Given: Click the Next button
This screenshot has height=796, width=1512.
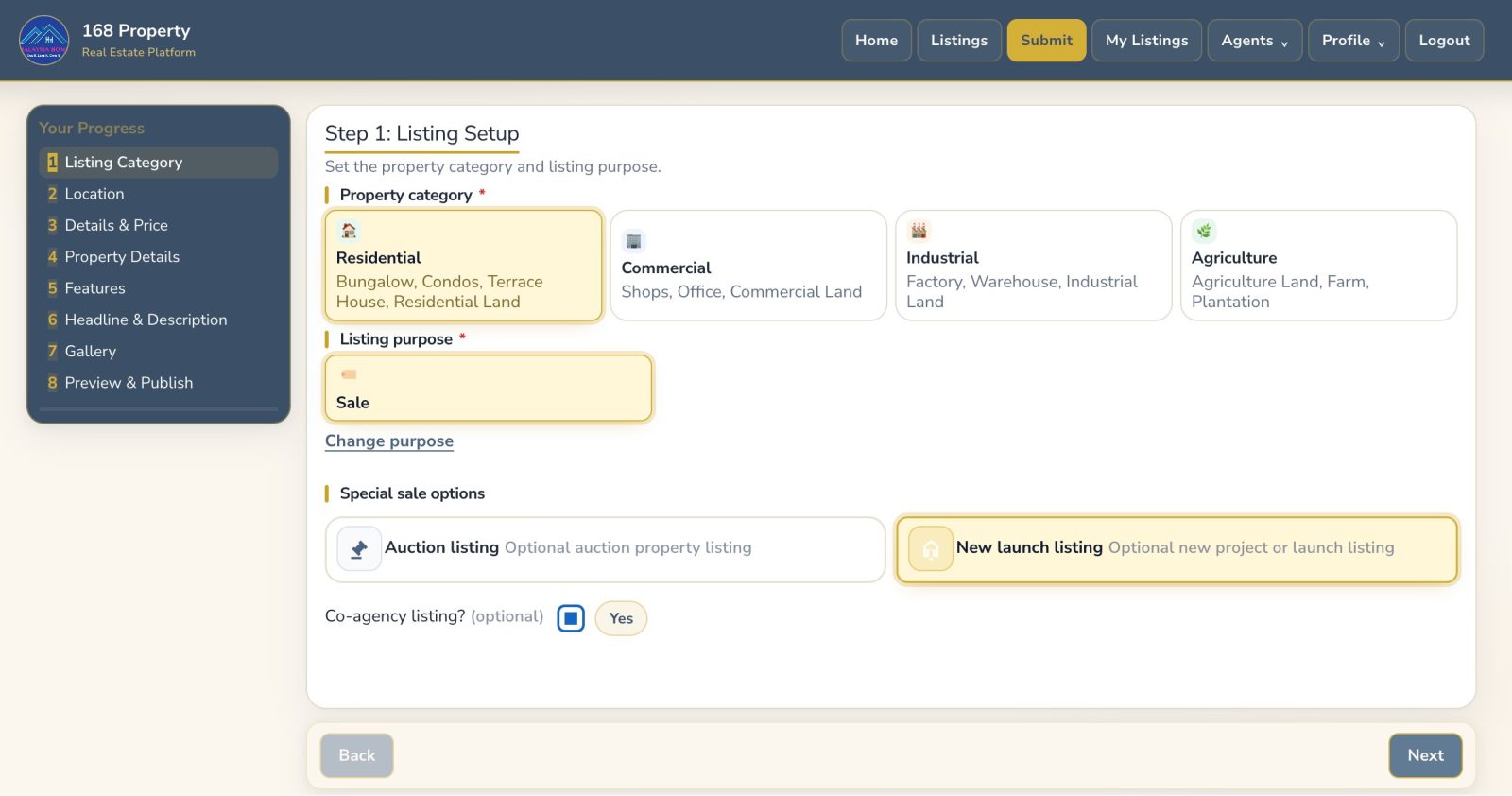Looking at the screenshot, I should [x=1425, y=755].
